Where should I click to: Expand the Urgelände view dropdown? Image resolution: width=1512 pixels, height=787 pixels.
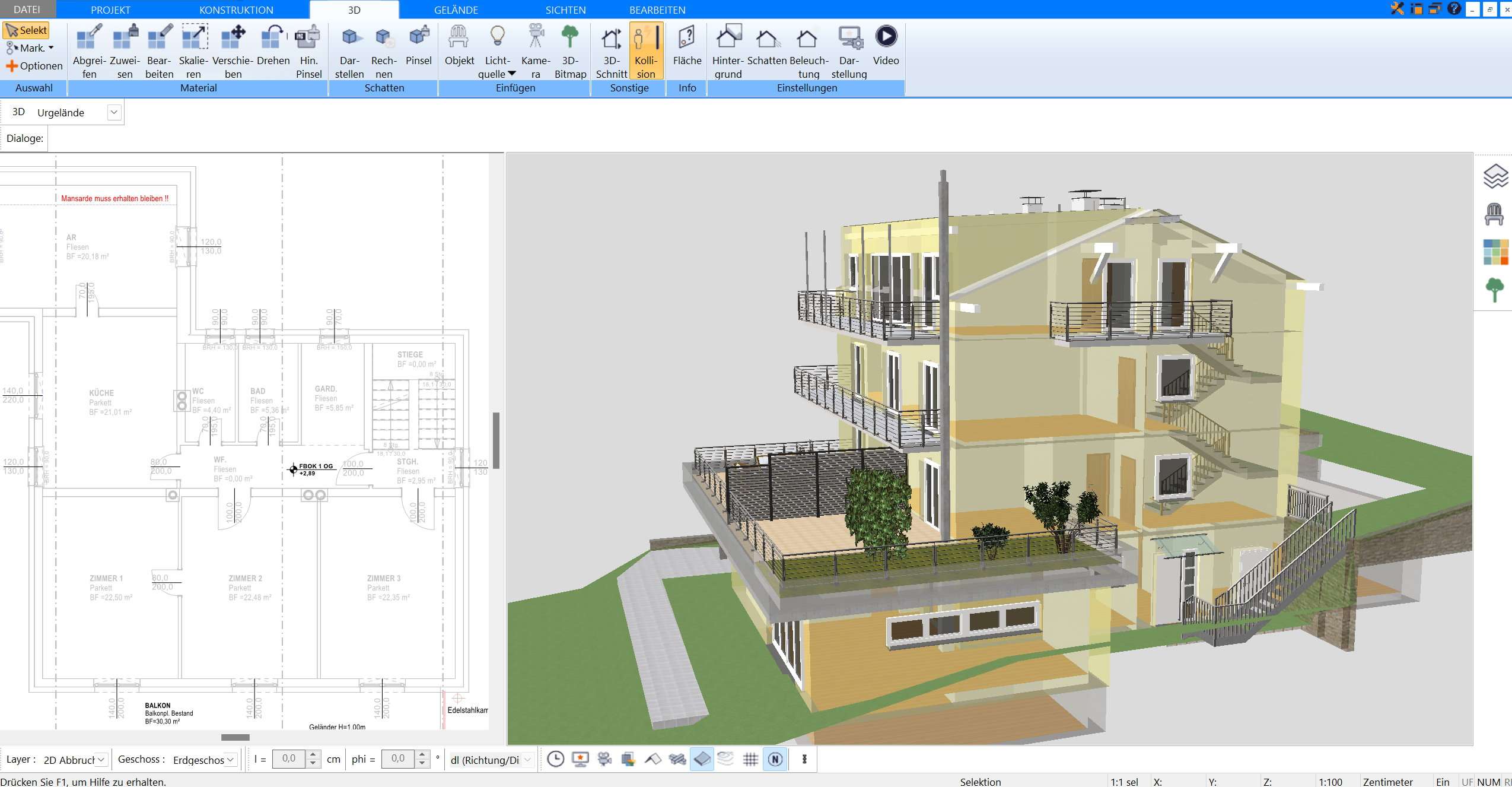[x=114, y=112]
